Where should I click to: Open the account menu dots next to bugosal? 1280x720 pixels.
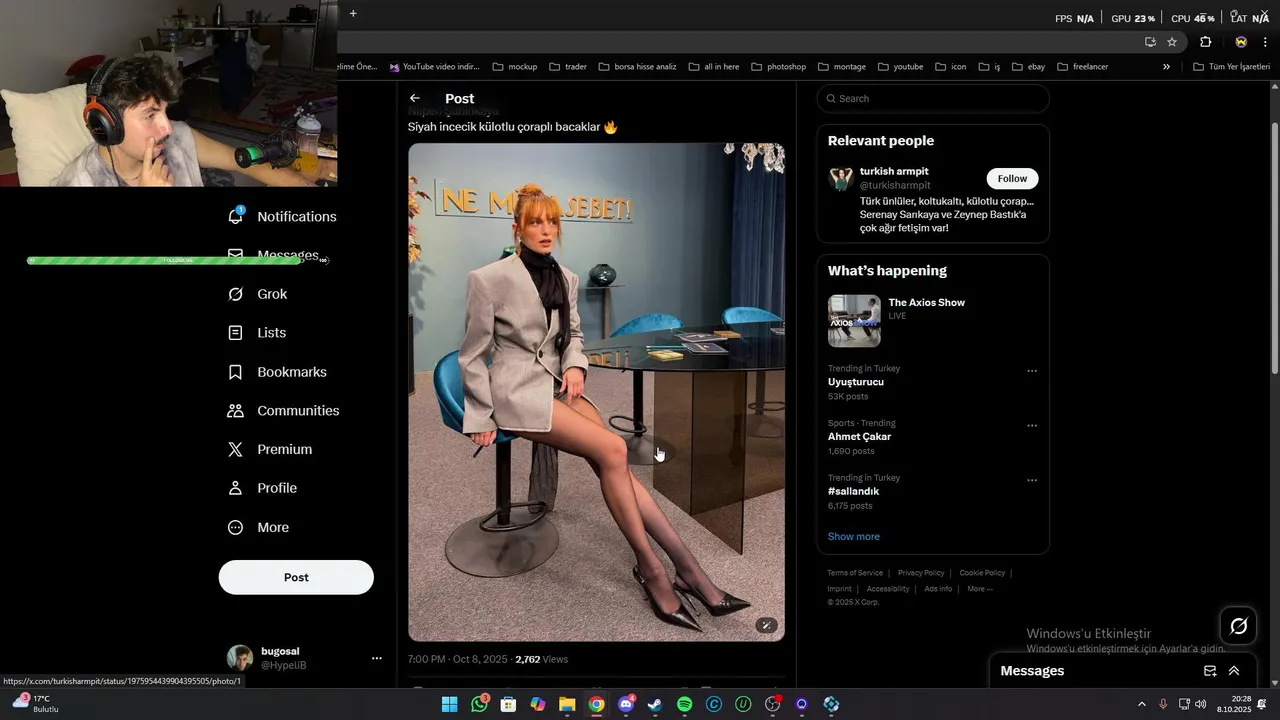(377, 658)
